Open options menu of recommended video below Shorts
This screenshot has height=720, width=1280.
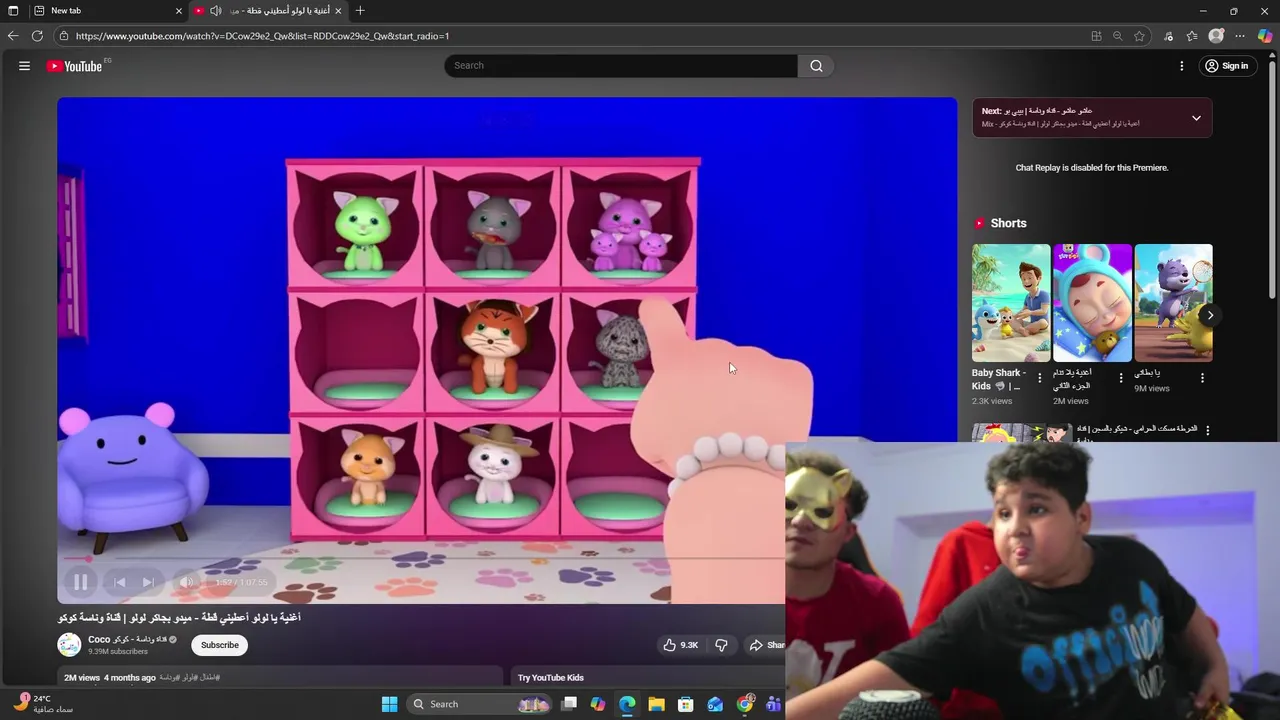1207,430
